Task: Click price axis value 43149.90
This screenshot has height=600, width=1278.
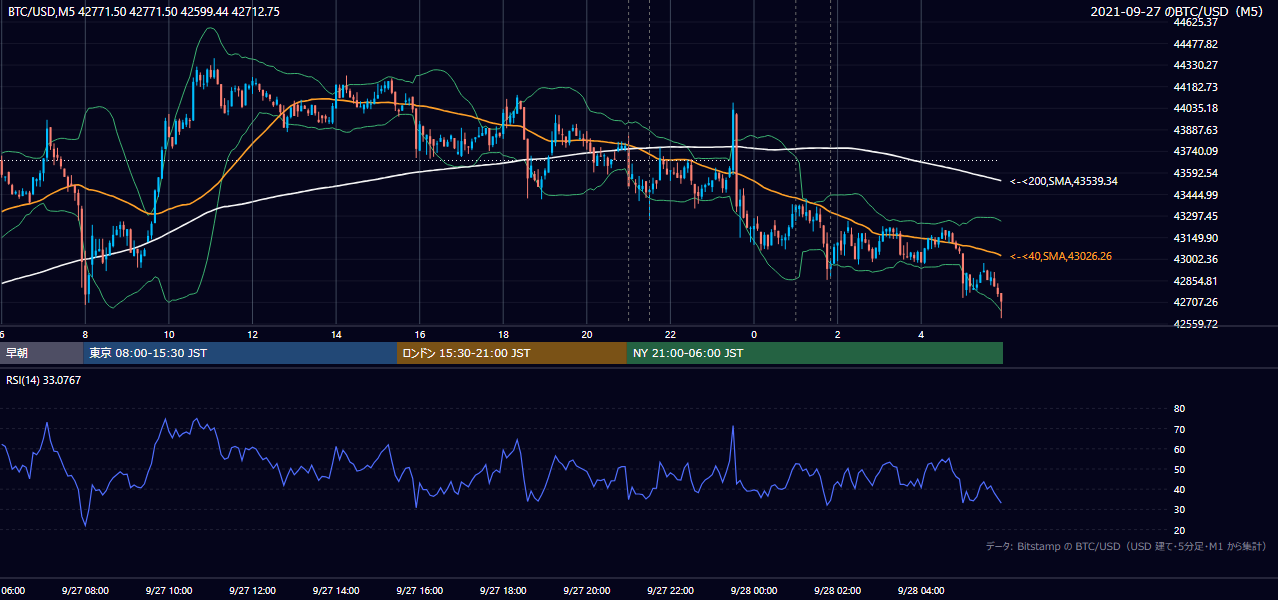Action: (1196, 238)
